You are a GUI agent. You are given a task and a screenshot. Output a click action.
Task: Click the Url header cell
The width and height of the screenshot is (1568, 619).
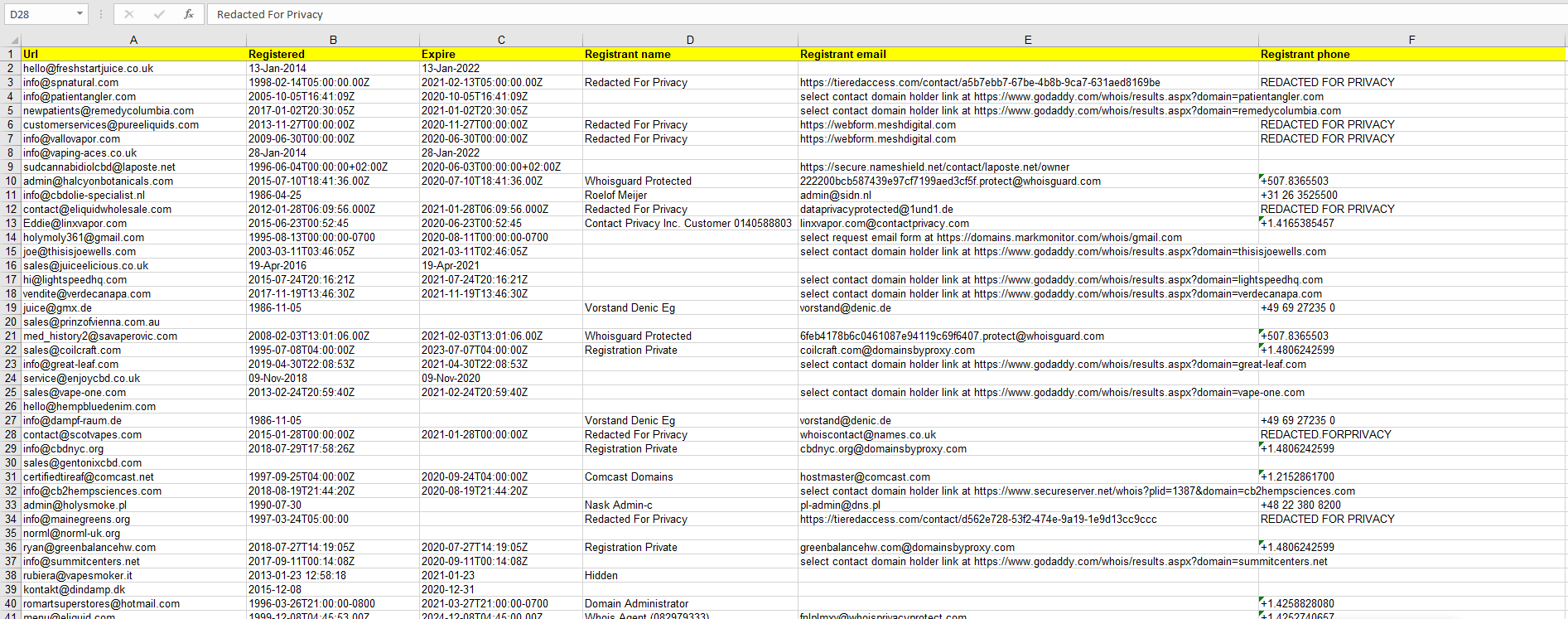133,54
